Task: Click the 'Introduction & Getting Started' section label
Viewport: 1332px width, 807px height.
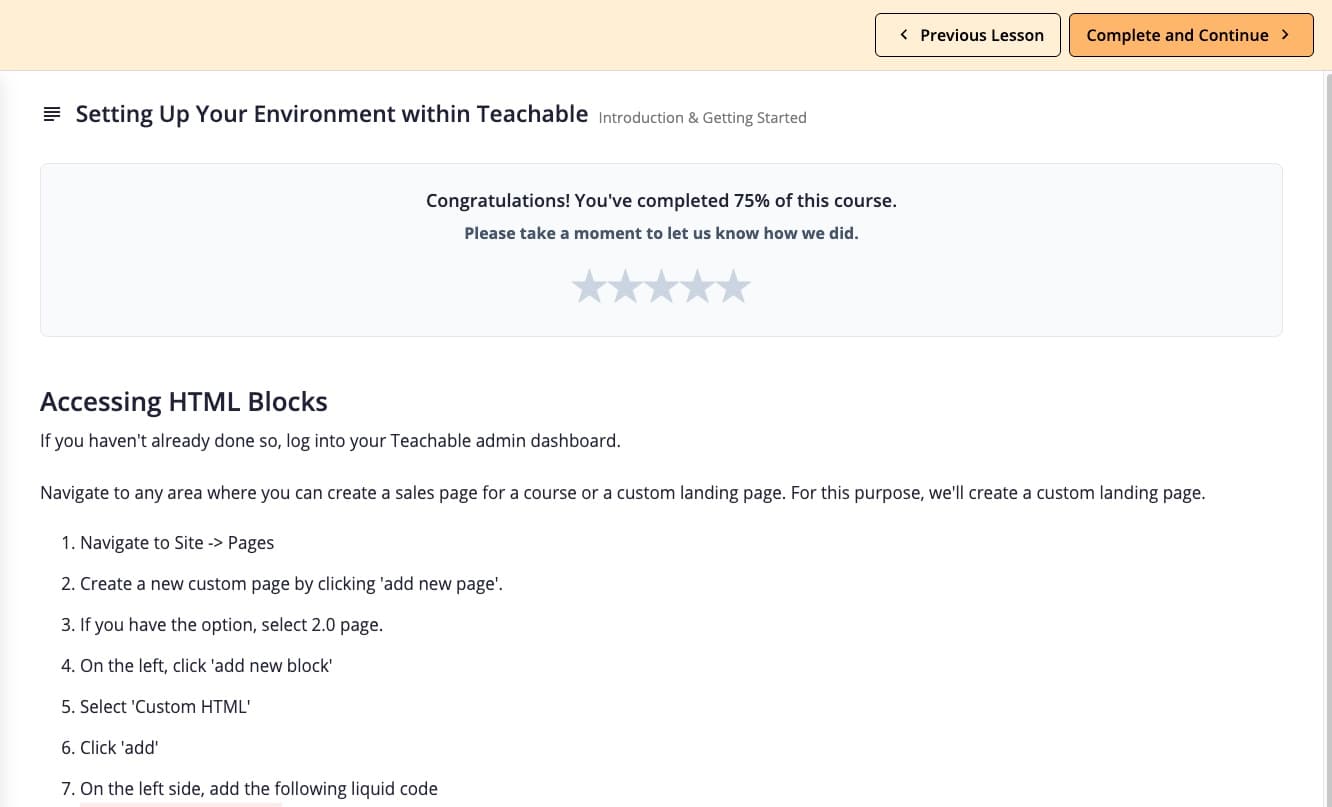Action: [x=702, y=118]
